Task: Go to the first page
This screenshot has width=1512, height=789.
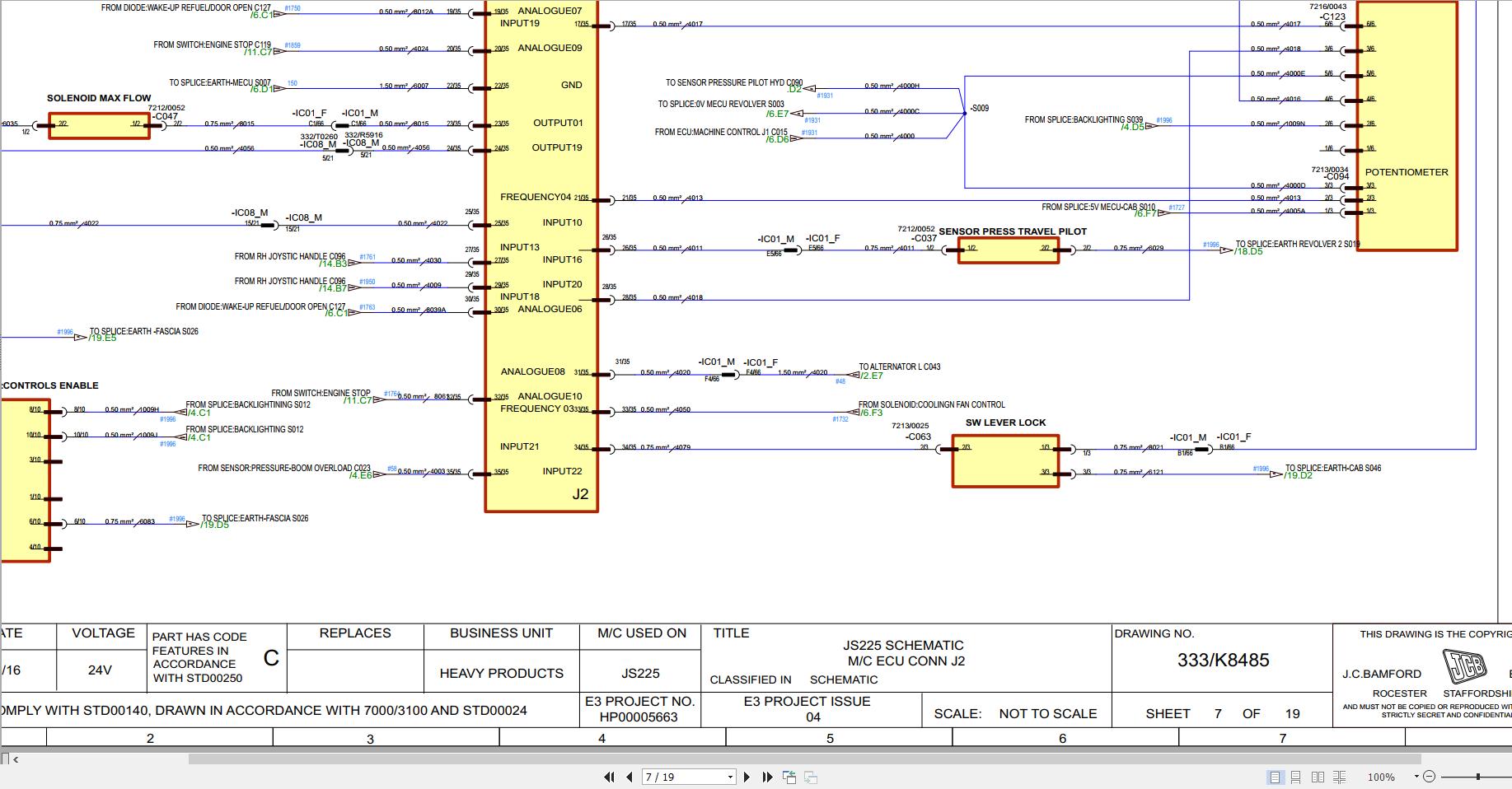Action: [x=610, y=777]
